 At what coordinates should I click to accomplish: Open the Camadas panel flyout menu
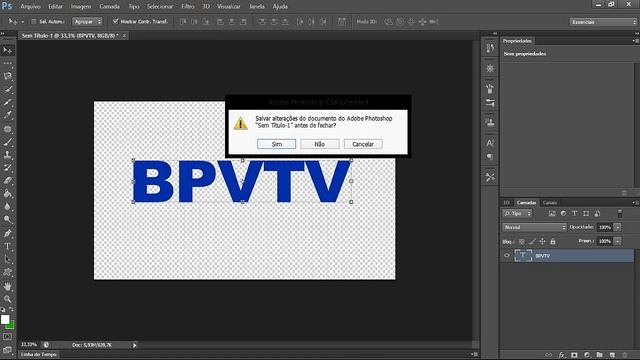[x=635, y=202]
